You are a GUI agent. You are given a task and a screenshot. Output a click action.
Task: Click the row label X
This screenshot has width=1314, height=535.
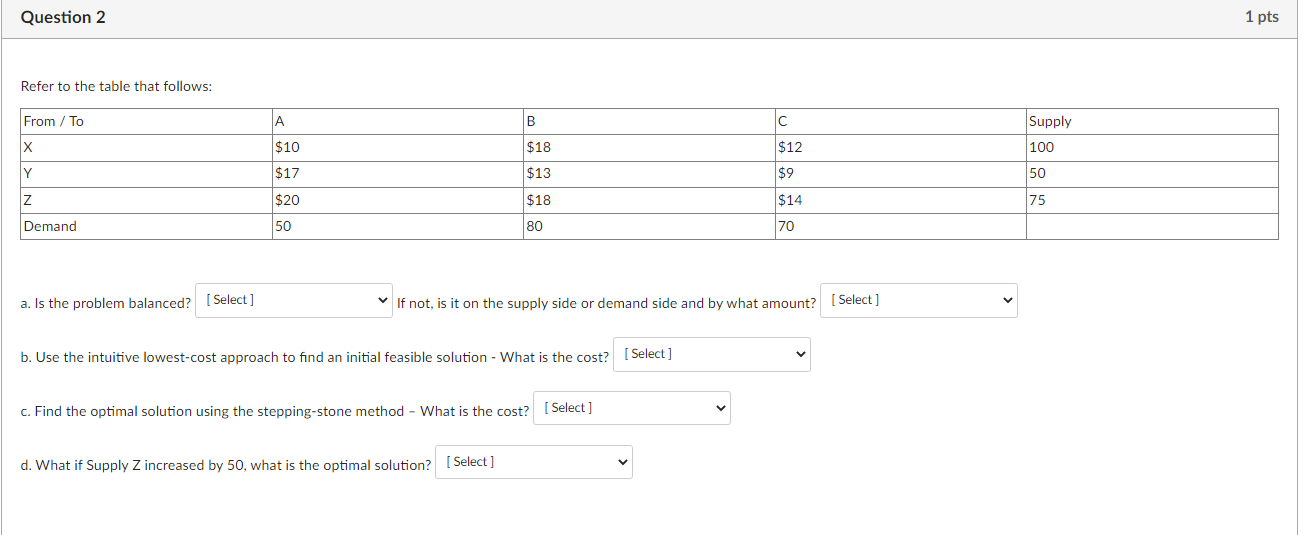coord(146,148)
